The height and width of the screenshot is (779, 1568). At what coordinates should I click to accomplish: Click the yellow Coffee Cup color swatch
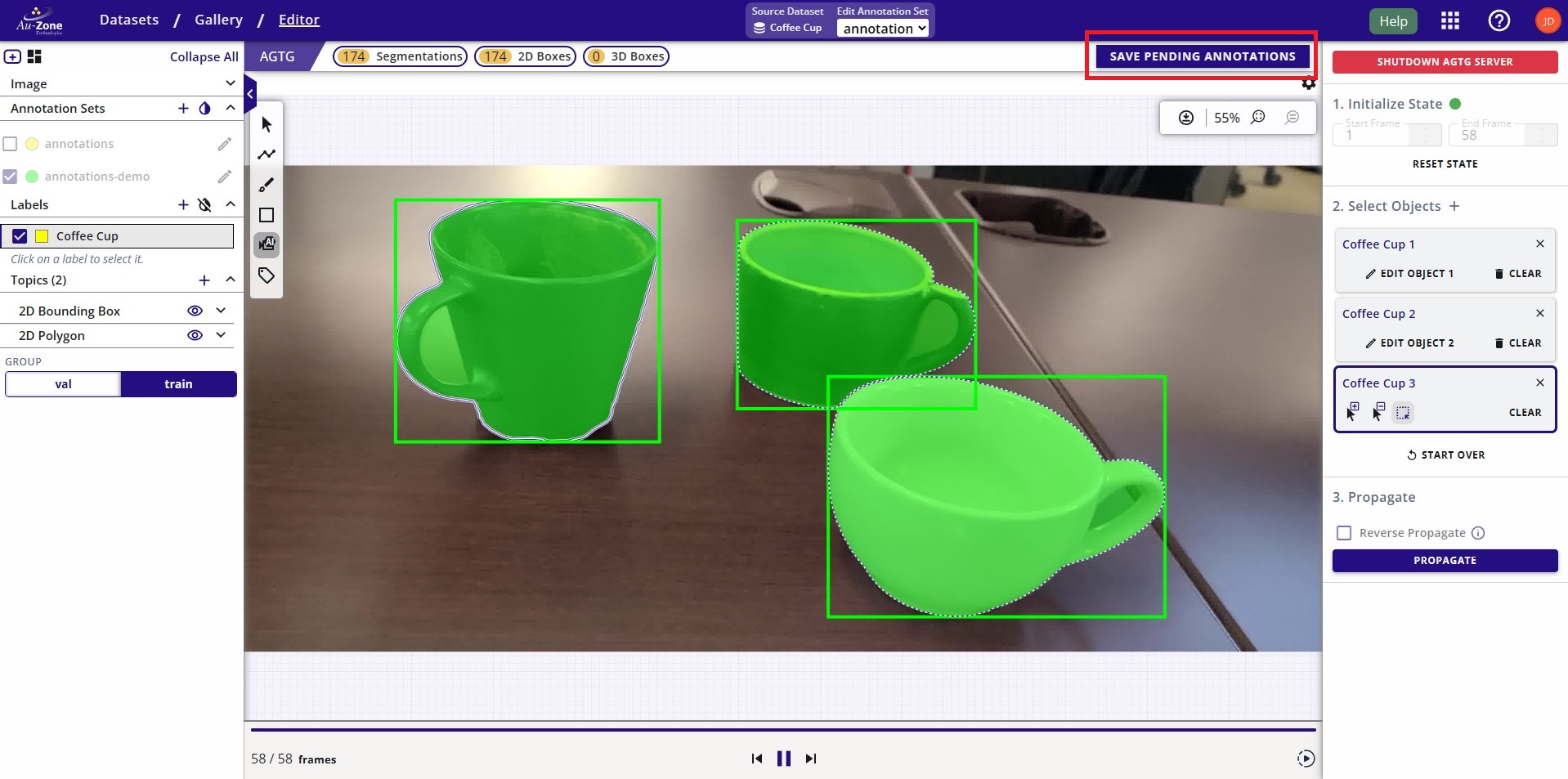point(42,236)
